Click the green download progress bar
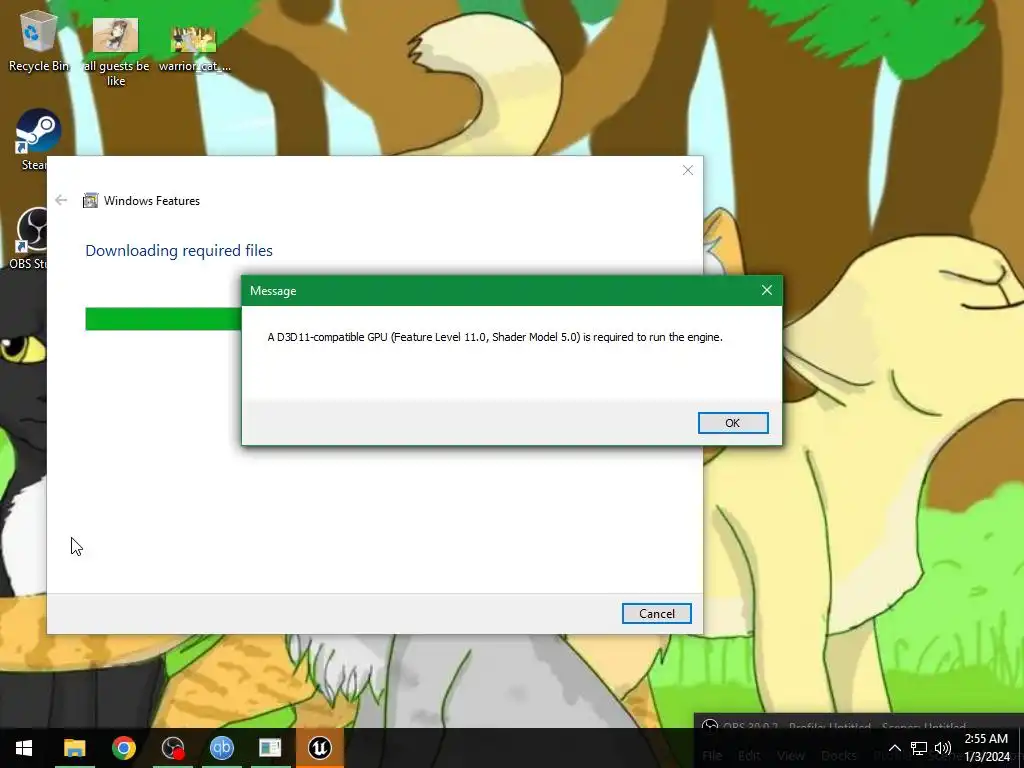Viewport: 1024px width, 768px height. click(163, 319)
